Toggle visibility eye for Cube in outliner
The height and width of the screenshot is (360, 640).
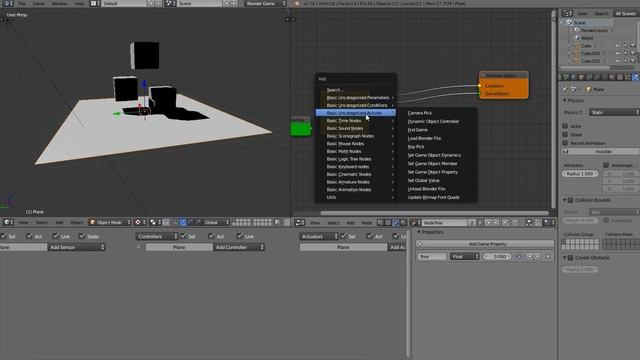pyautogui.click(x=618, y=46)
